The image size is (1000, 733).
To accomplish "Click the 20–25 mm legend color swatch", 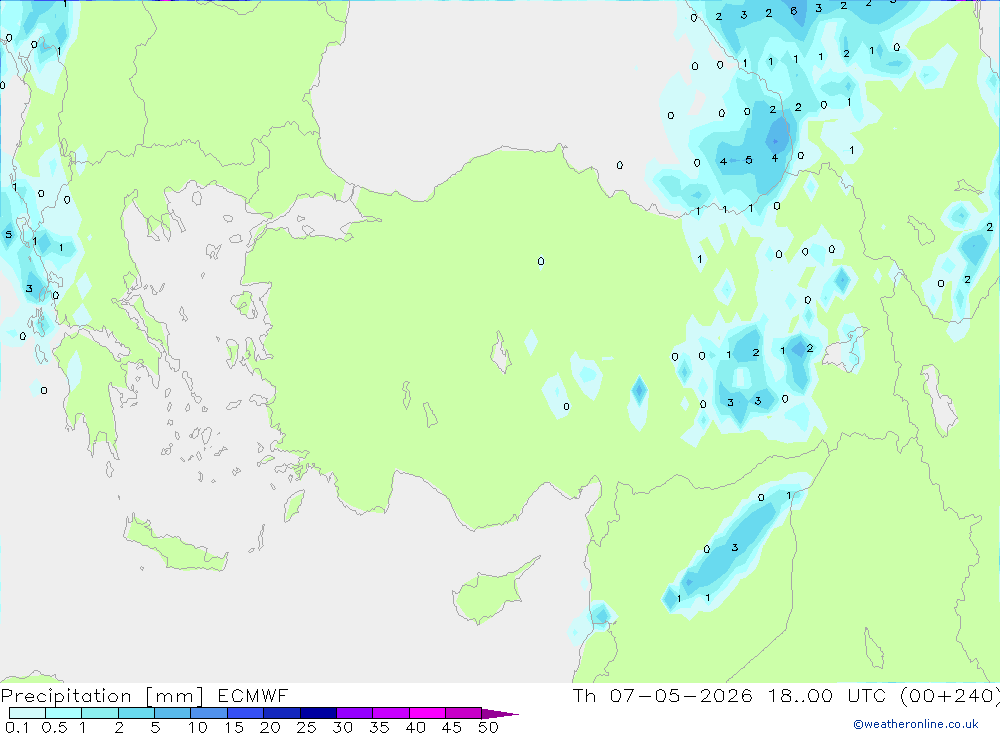I will pyautogui.click(x=281, y=713).
